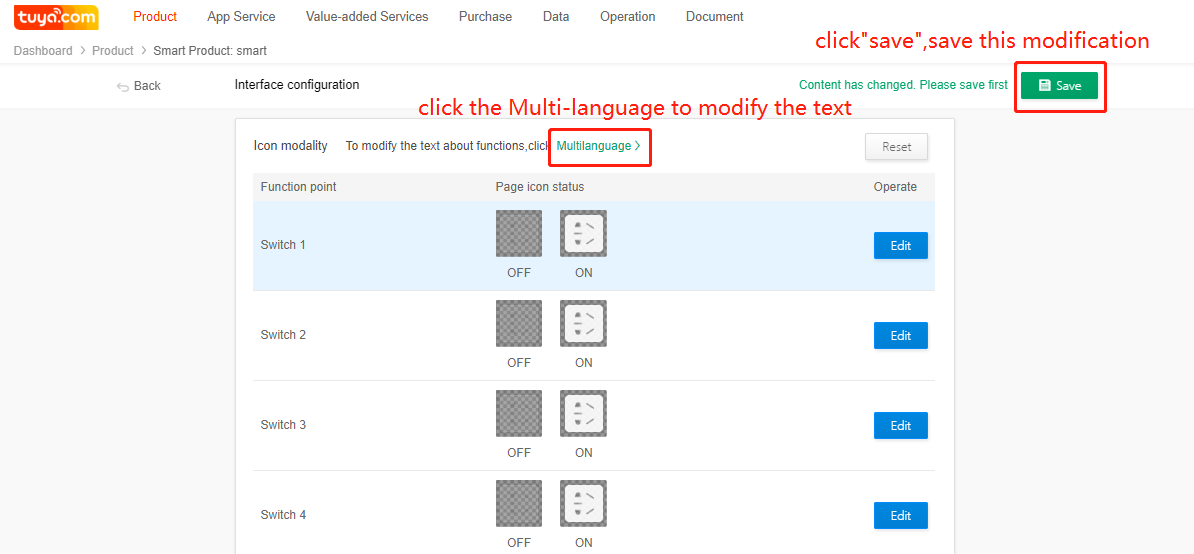
Task: Select Switch 3 ON icon thumbnail
Action: (x=583, y=413)
